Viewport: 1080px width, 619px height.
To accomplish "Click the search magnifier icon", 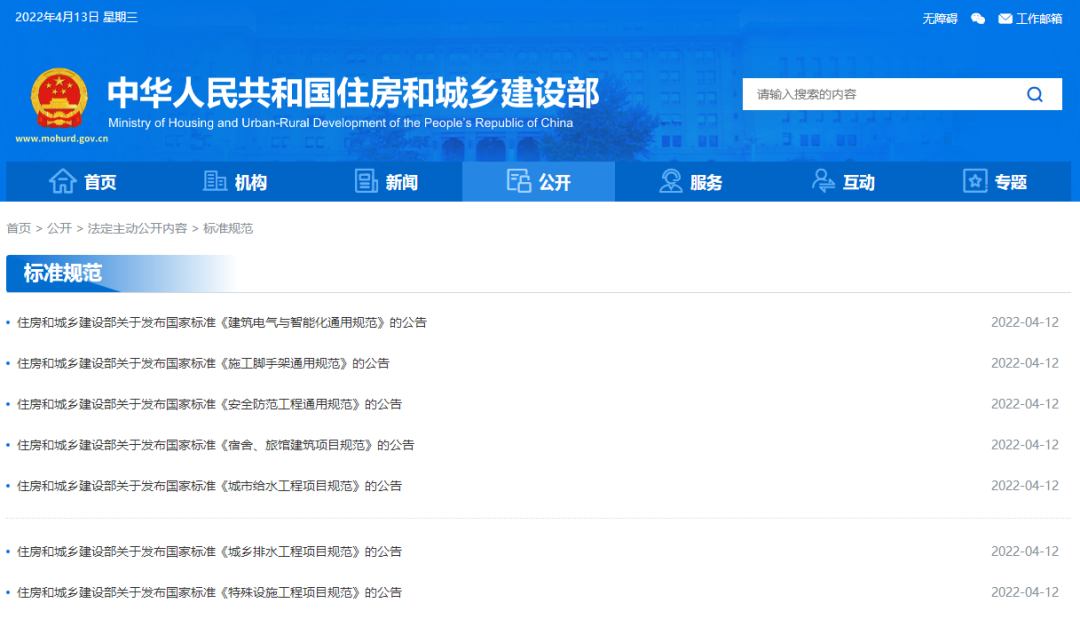I will 1035,94.
